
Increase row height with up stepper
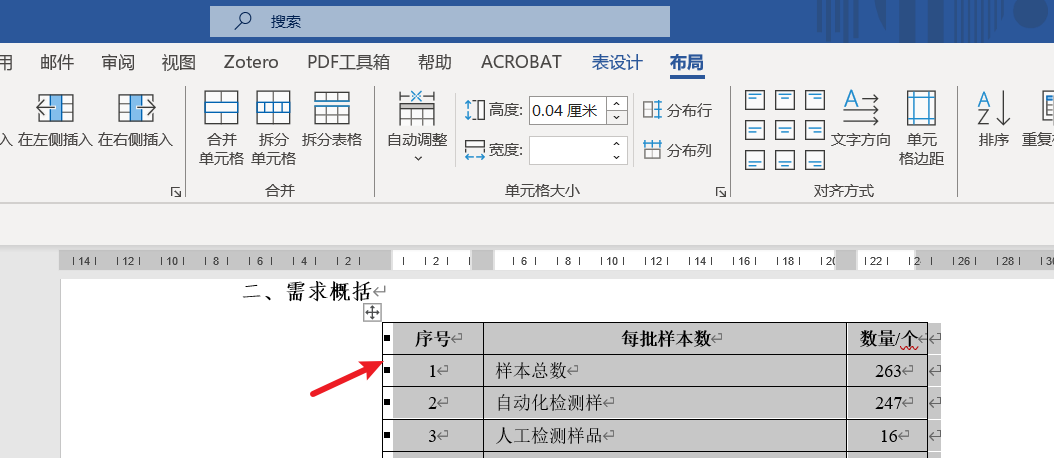pyautogui.click(x=617, y=103)
